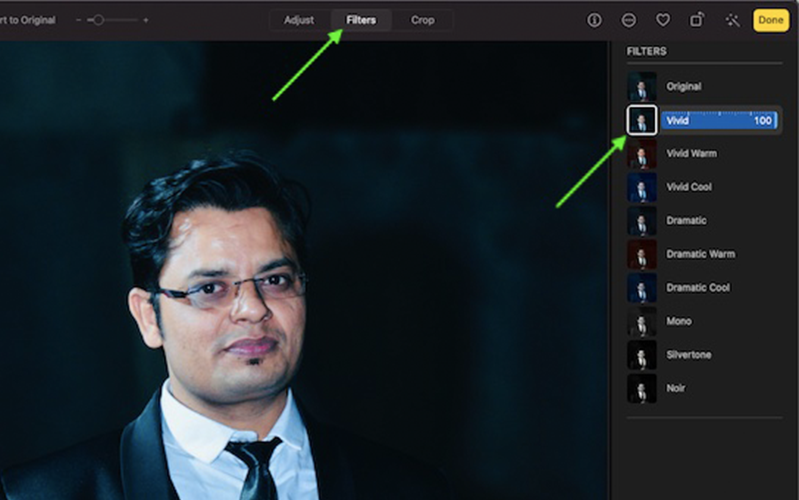Select the Dramatic Cool filter
This screenshot has width=799, height=500.
(x=641, y=288)
